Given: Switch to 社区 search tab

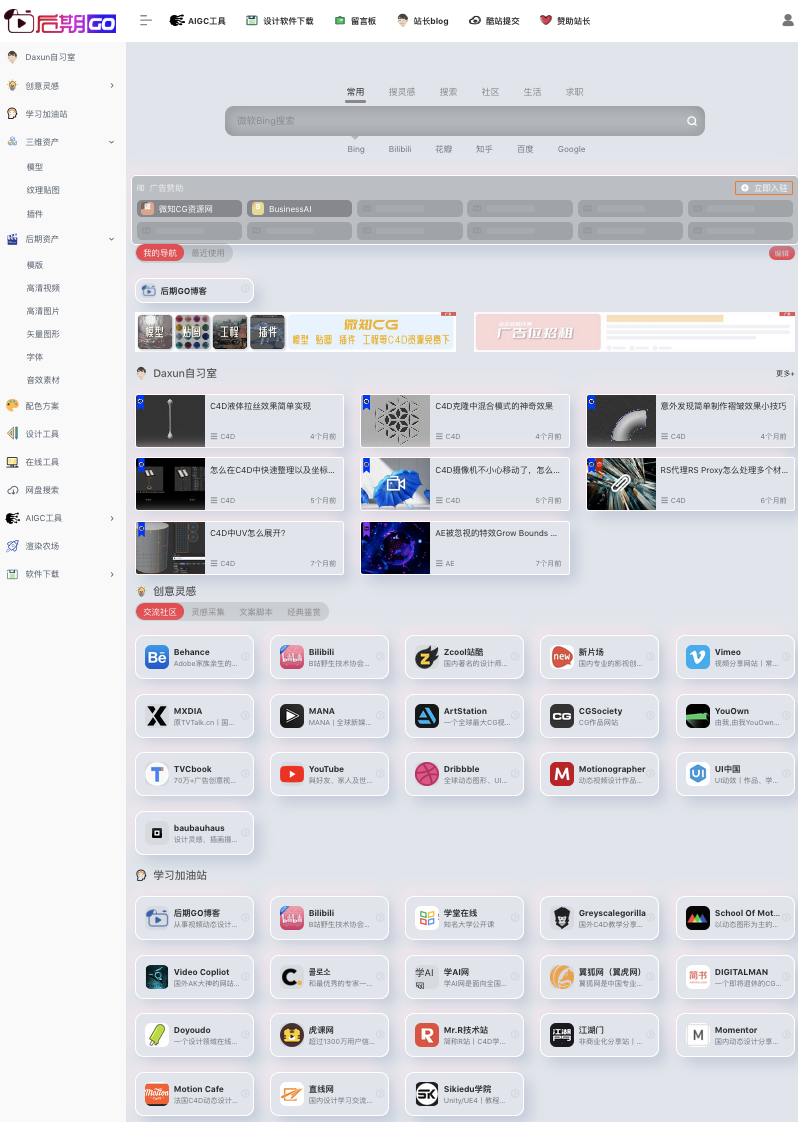Looking at the screenshot, I should click(490, 92).
